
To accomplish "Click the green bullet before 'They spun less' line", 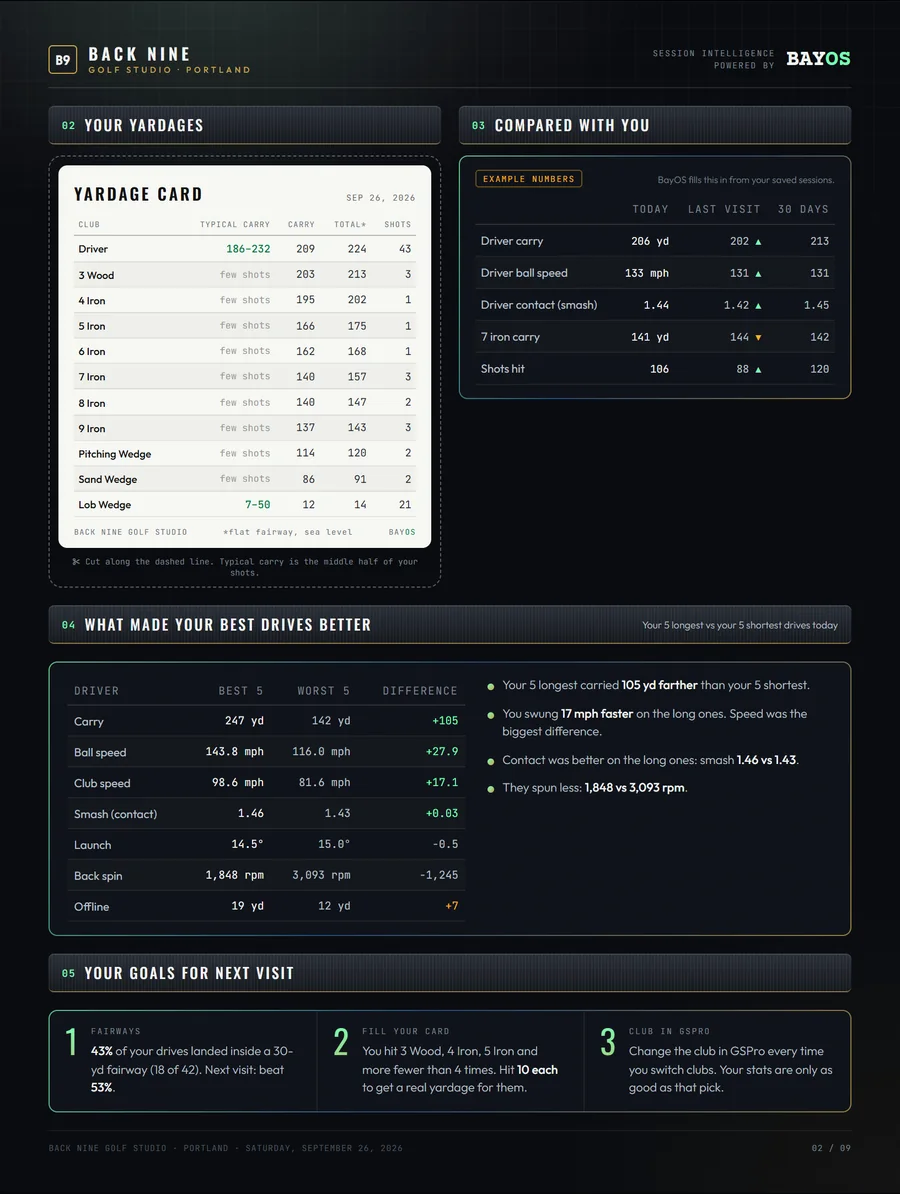I will pos(490,789).
